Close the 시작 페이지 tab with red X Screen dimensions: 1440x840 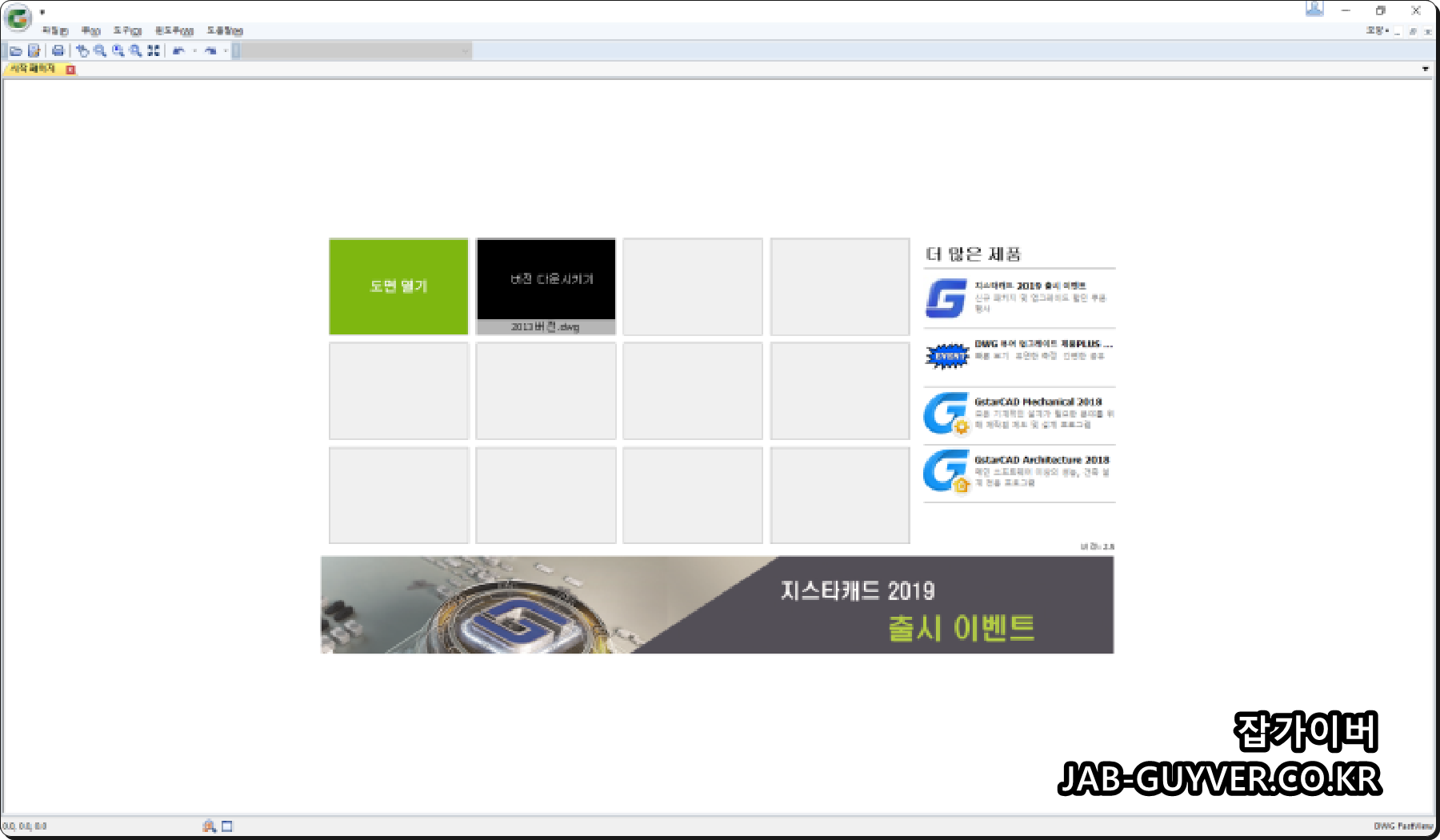[70, 70]
